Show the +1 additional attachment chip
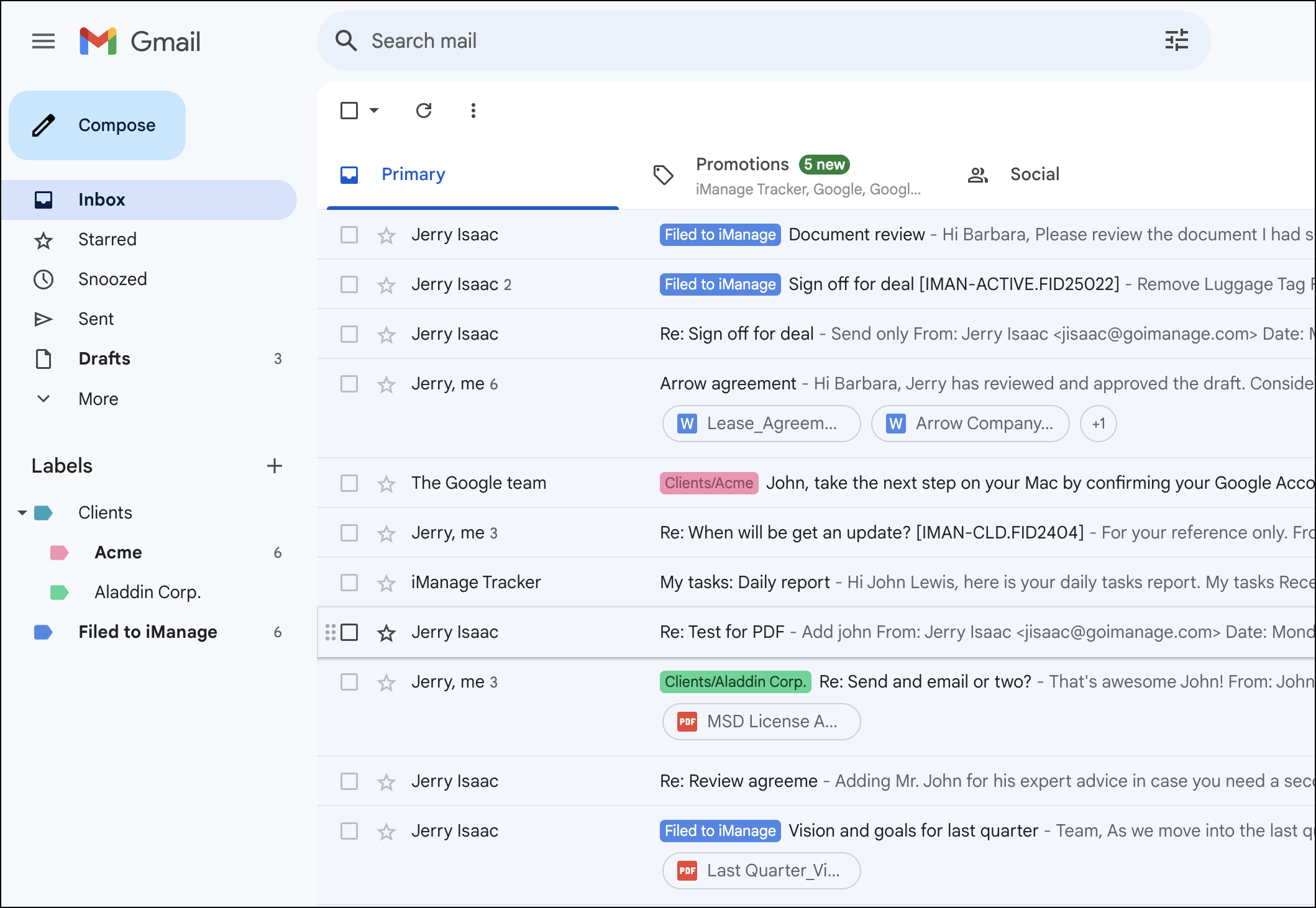1316x908 pixels. pos(1099,424)
